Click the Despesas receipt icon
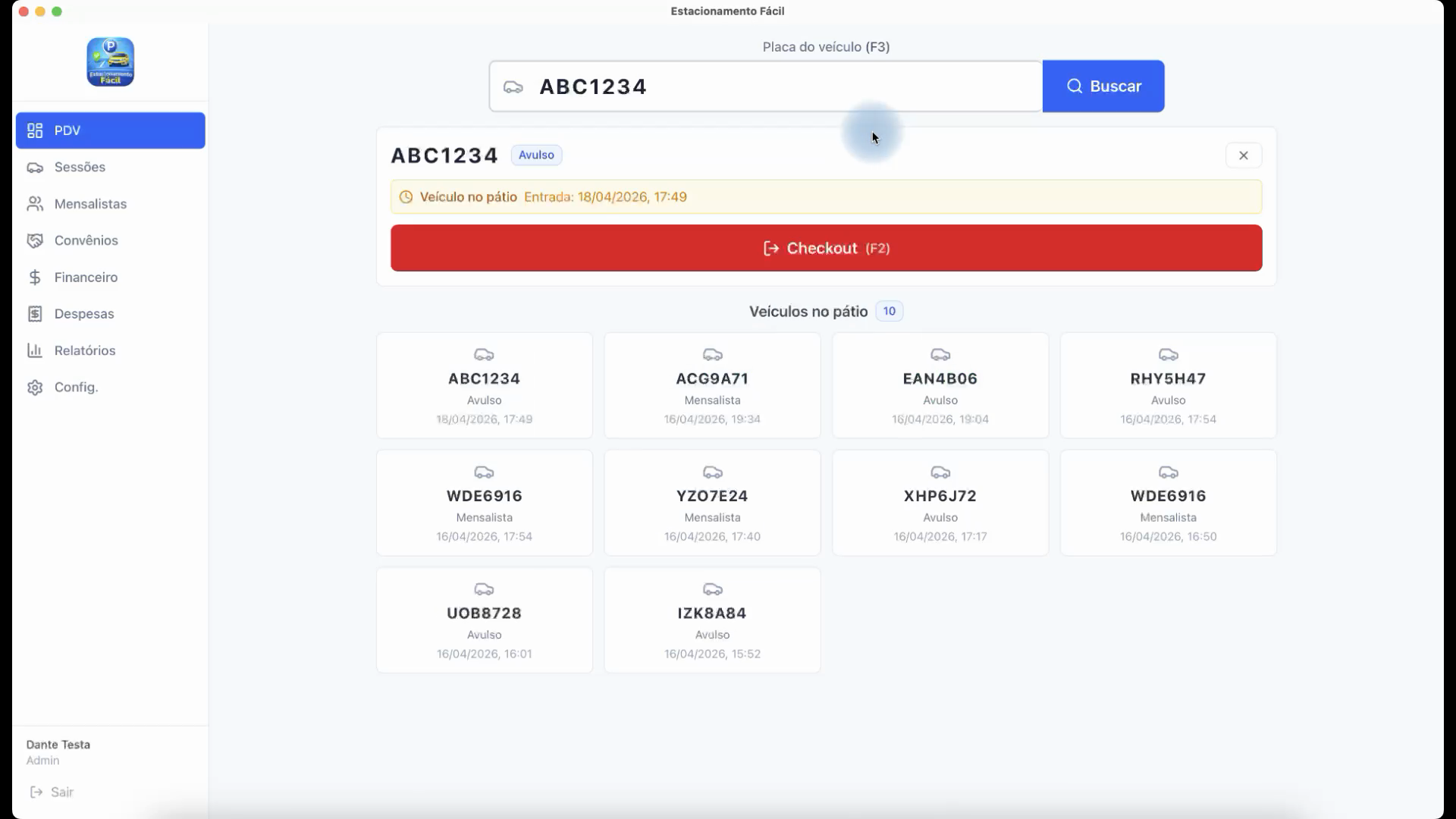Viewport: 1456px width, 819px height. coord(35,314)
